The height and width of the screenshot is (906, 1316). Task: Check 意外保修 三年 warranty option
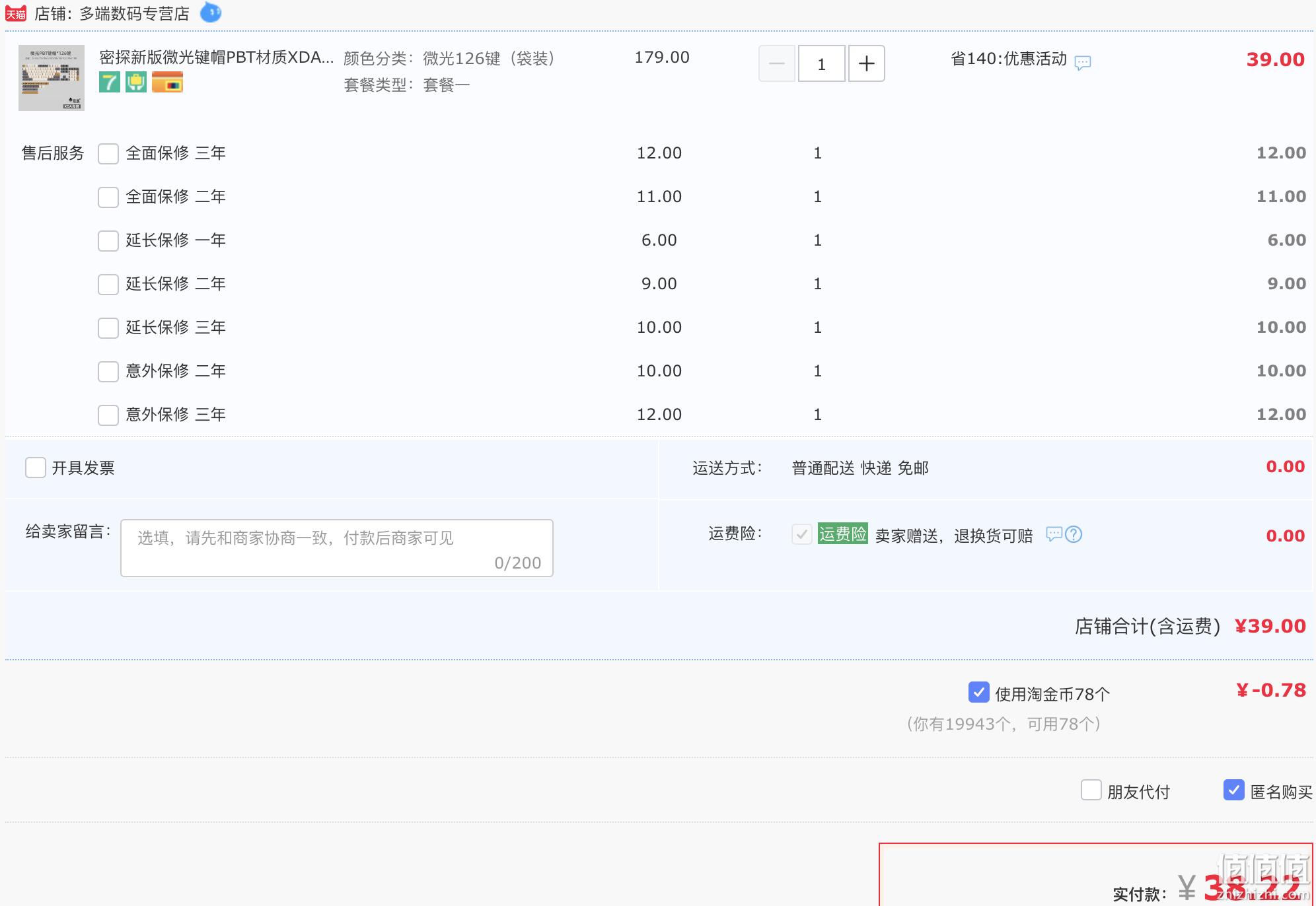click(108, 415)
